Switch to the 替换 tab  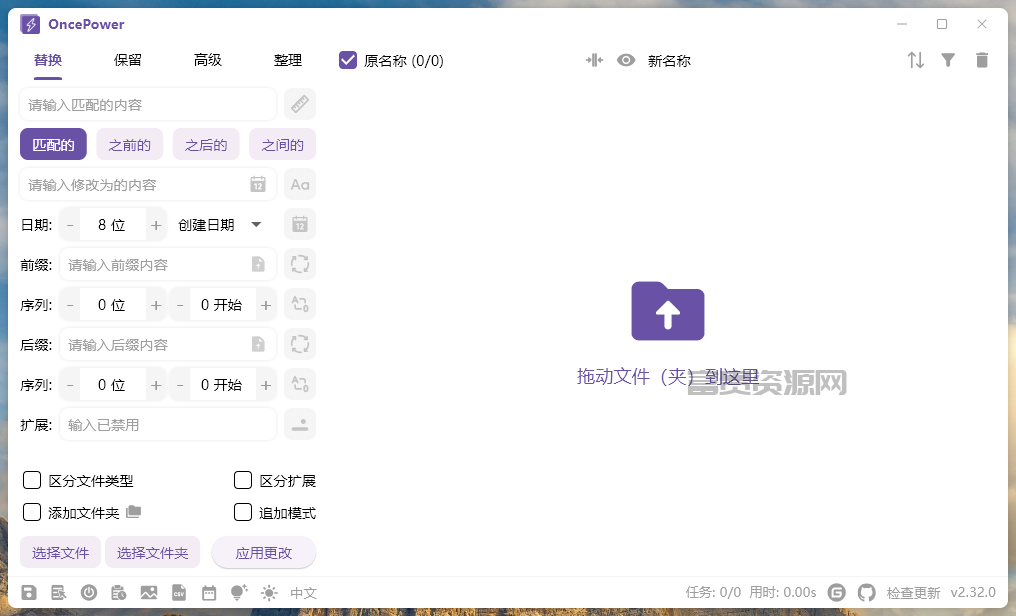[x=48, y=60]
